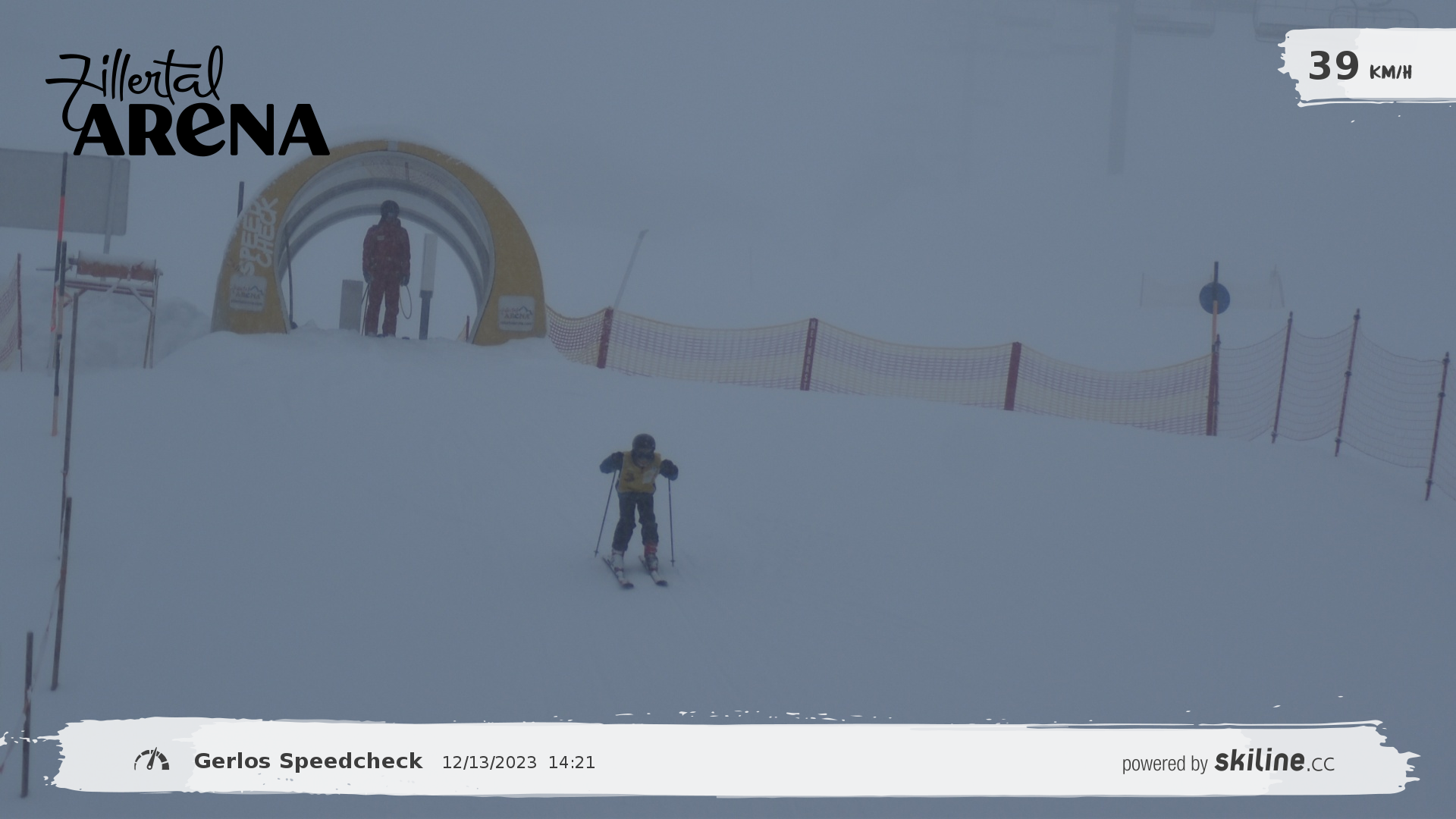Click the speedometer icon in bottom banner
Viewport: 1456px width, 819px height.
[x=152, y=760]
